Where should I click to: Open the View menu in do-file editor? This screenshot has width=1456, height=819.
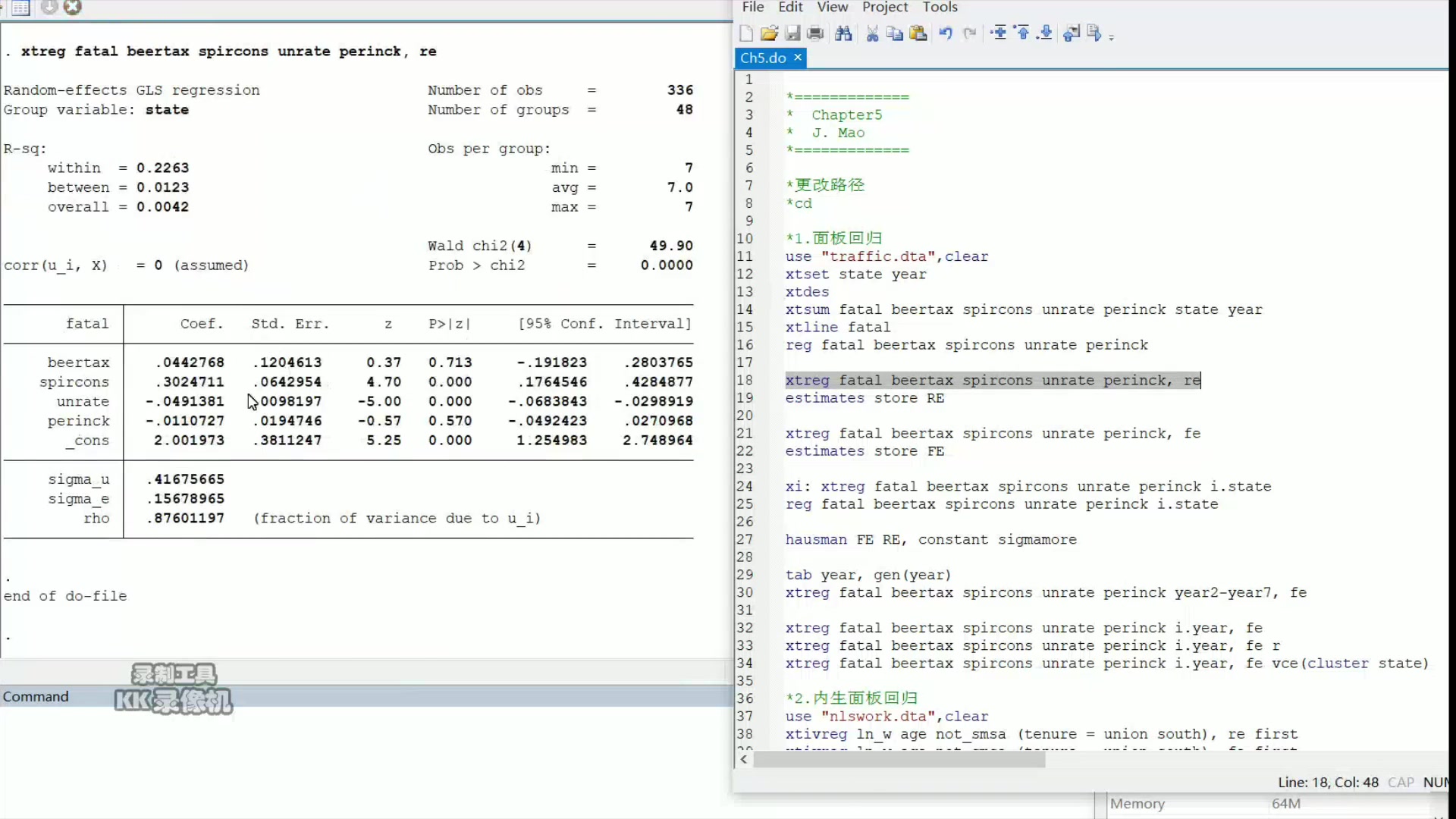(832, 7)
